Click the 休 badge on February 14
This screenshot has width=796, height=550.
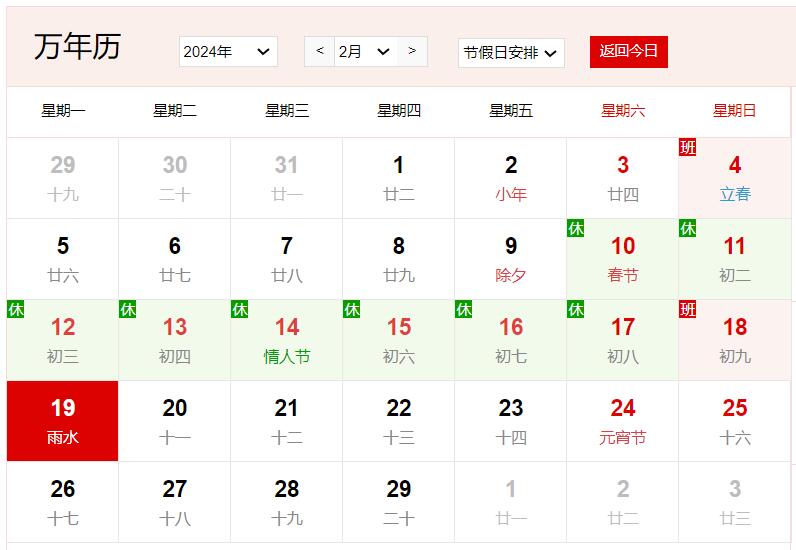(239, 310)
